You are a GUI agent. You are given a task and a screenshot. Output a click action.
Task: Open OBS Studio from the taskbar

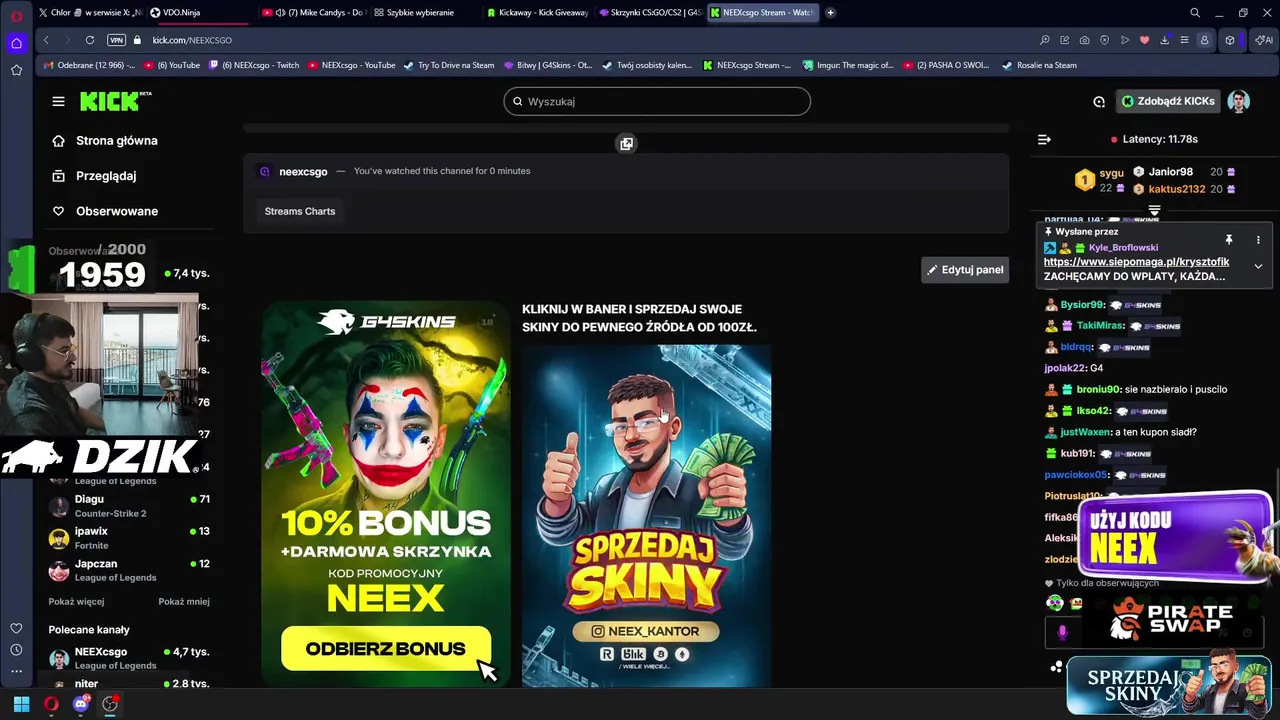tap(110, 704)
